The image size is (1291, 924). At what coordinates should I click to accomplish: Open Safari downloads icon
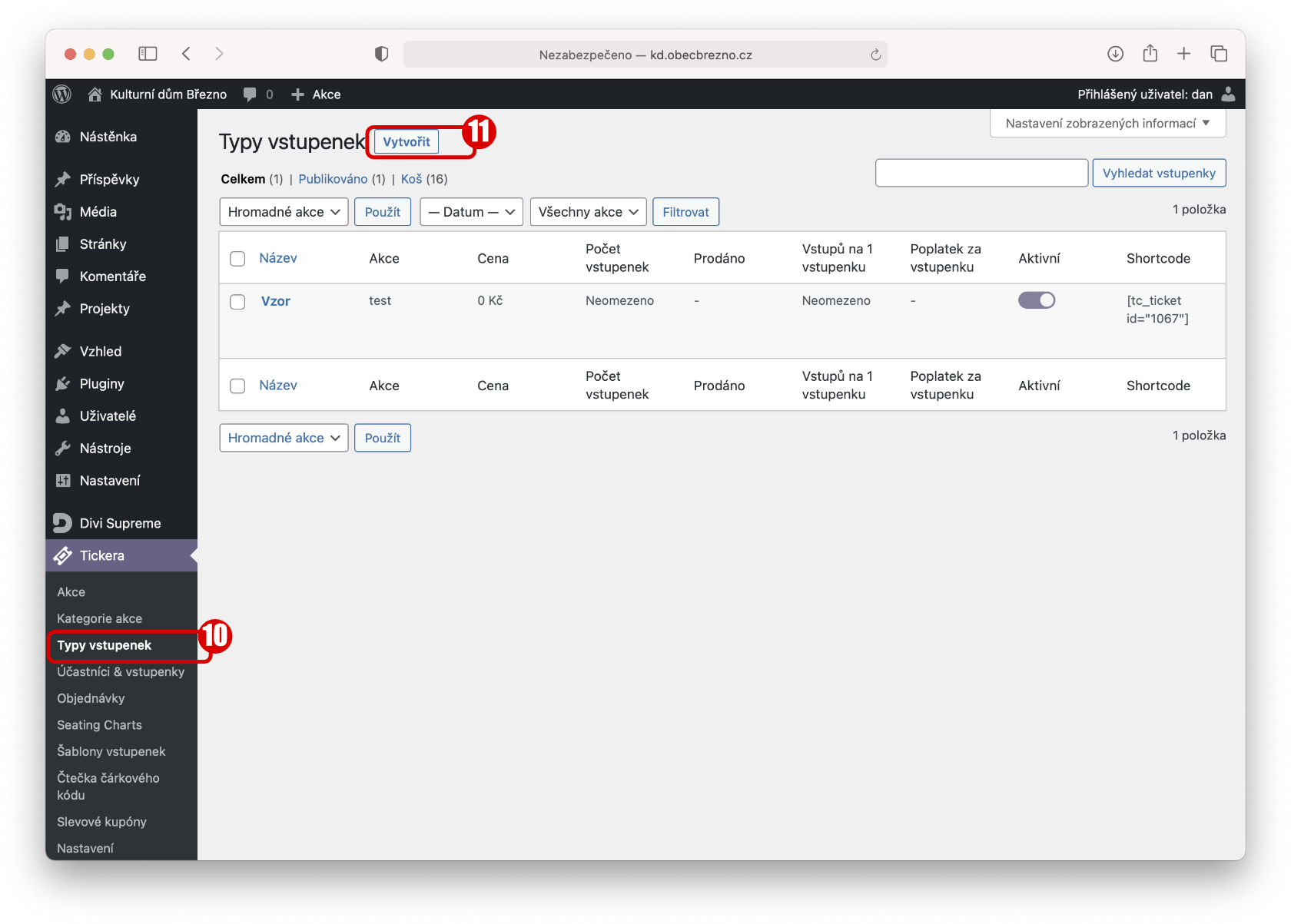1115,54
